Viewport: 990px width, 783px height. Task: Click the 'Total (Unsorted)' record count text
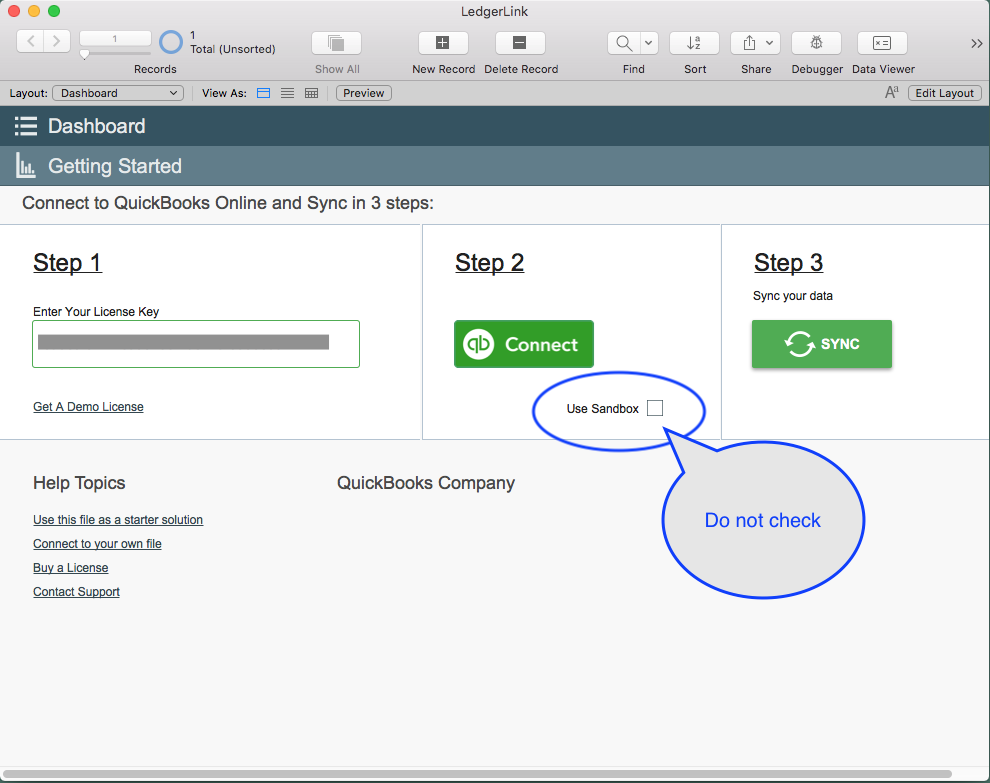click(233, 49)
